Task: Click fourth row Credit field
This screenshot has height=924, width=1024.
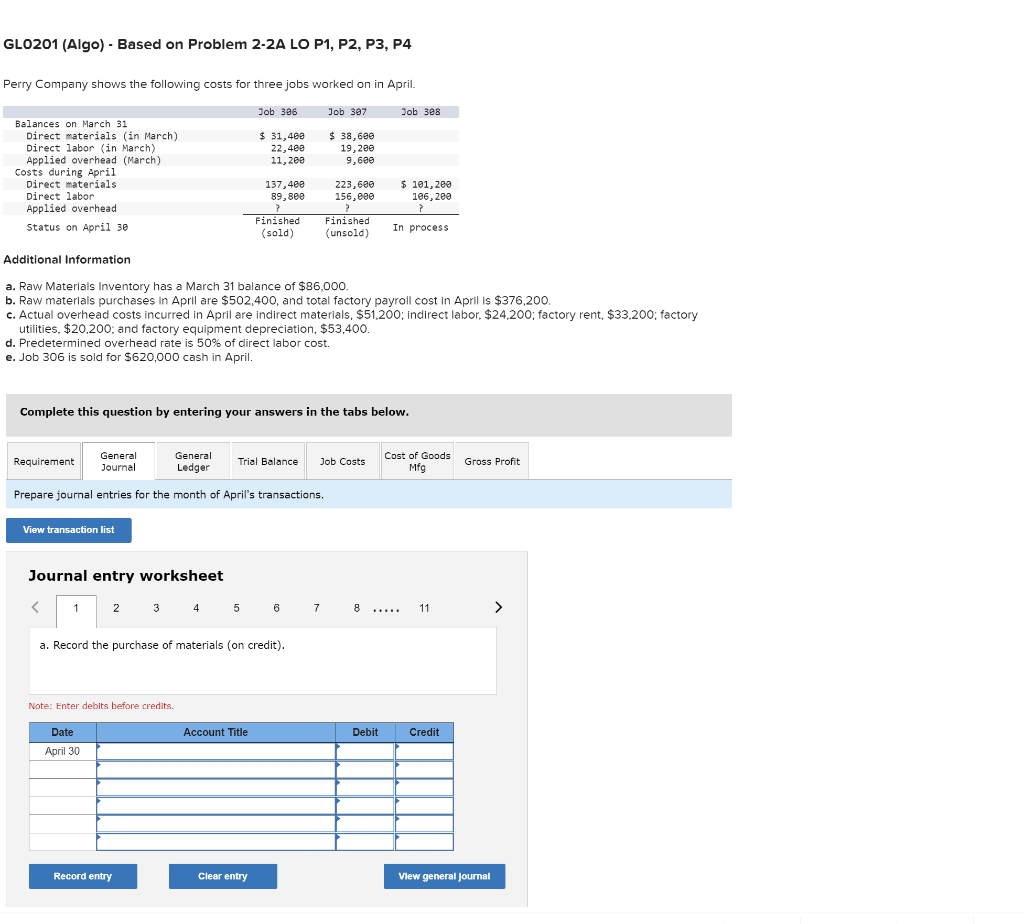Action: coord(424,806)
